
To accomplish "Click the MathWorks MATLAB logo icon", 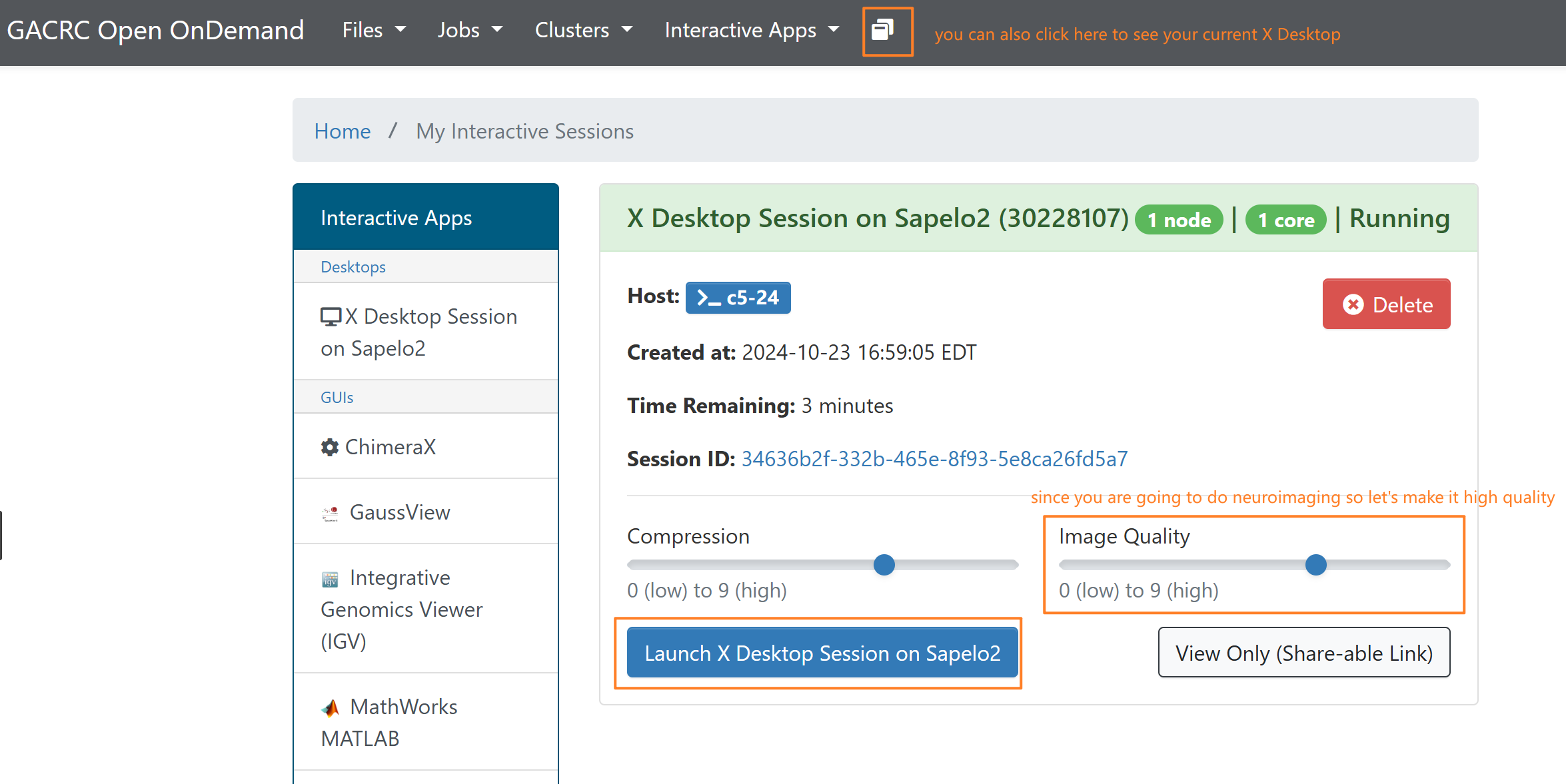I will [x=331, y=707].
